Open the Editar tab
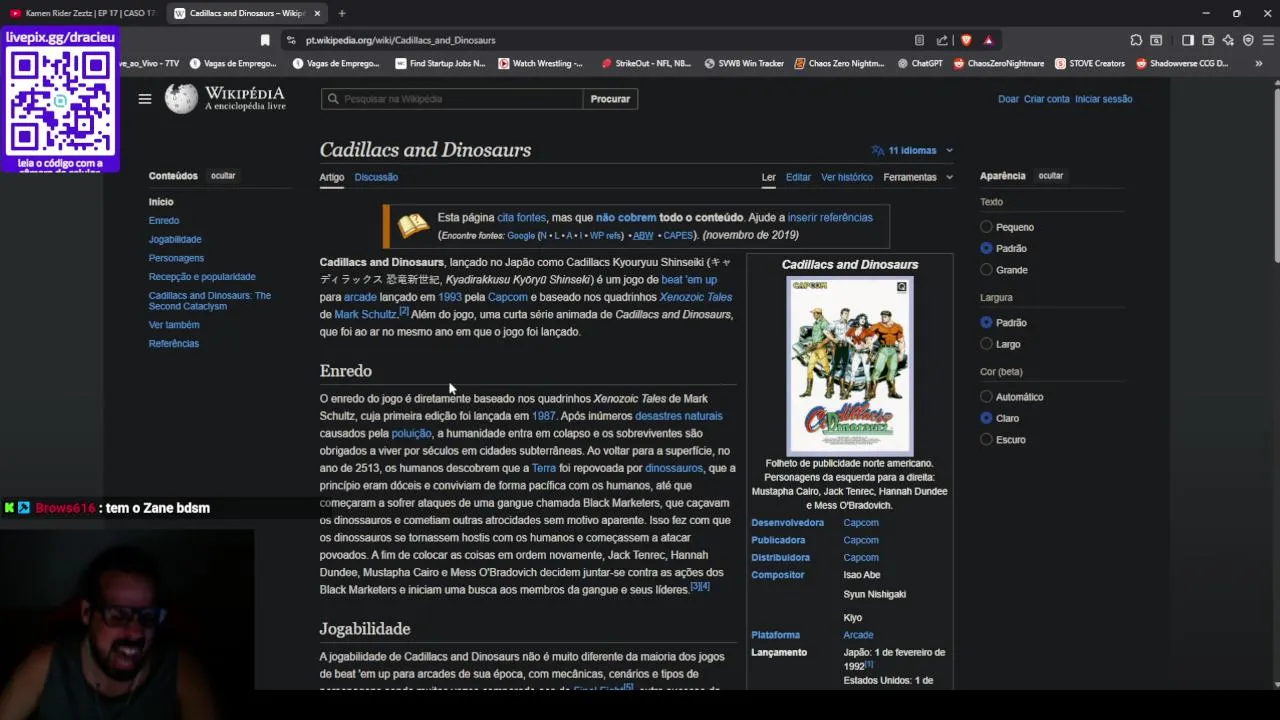Image resolution: width=1280 pixels, height=720 pixels. click(798, 177)
